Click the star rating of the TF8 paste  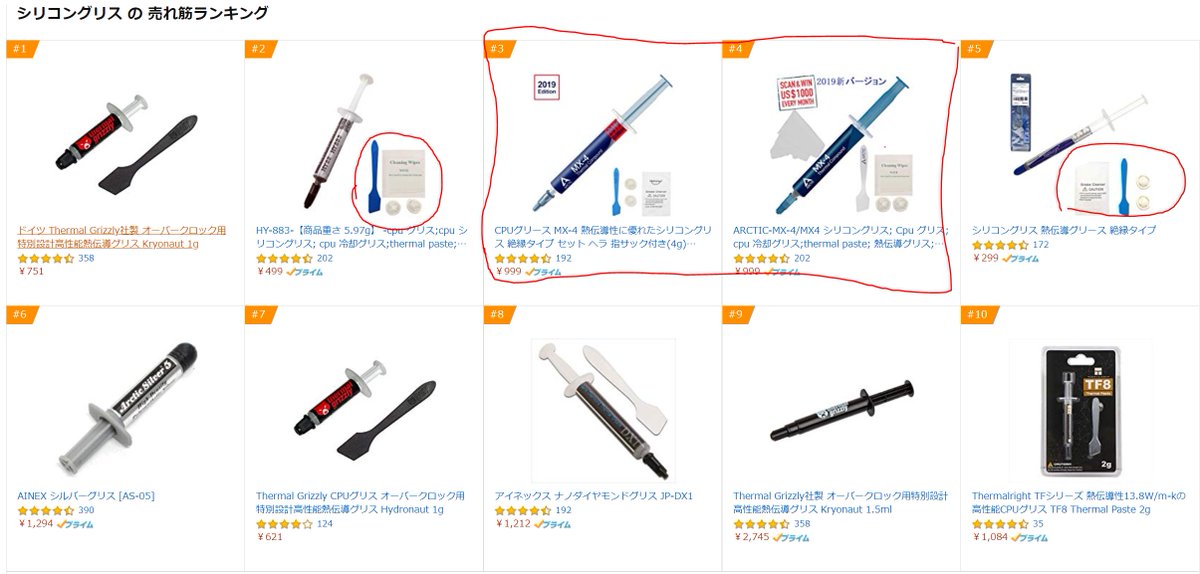point(1000,524)
